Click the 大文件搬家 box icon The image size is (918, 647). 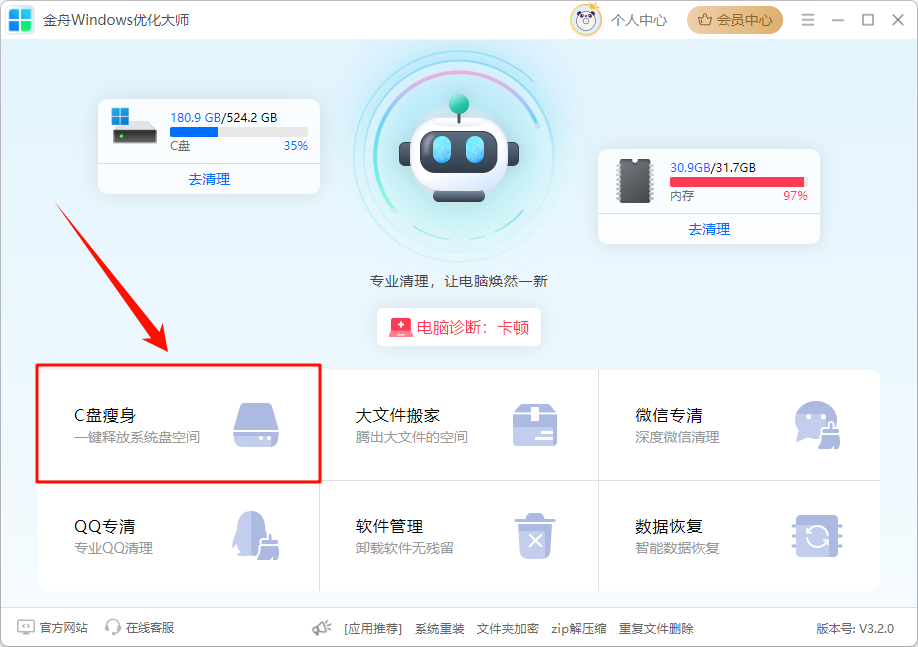point(535,425)
